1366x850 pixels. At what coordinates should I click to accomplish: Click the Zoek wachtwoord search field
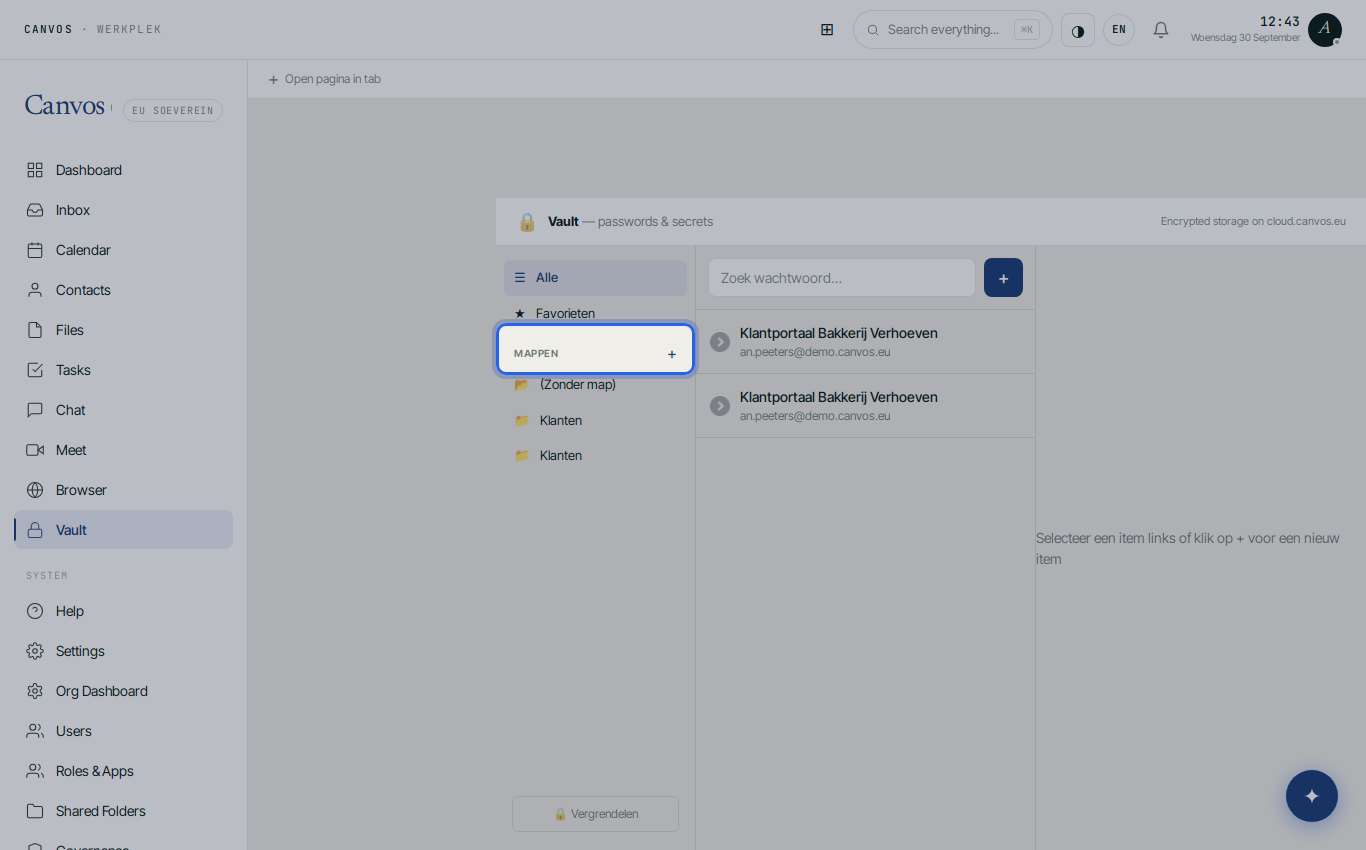click(x=842, y=278)
